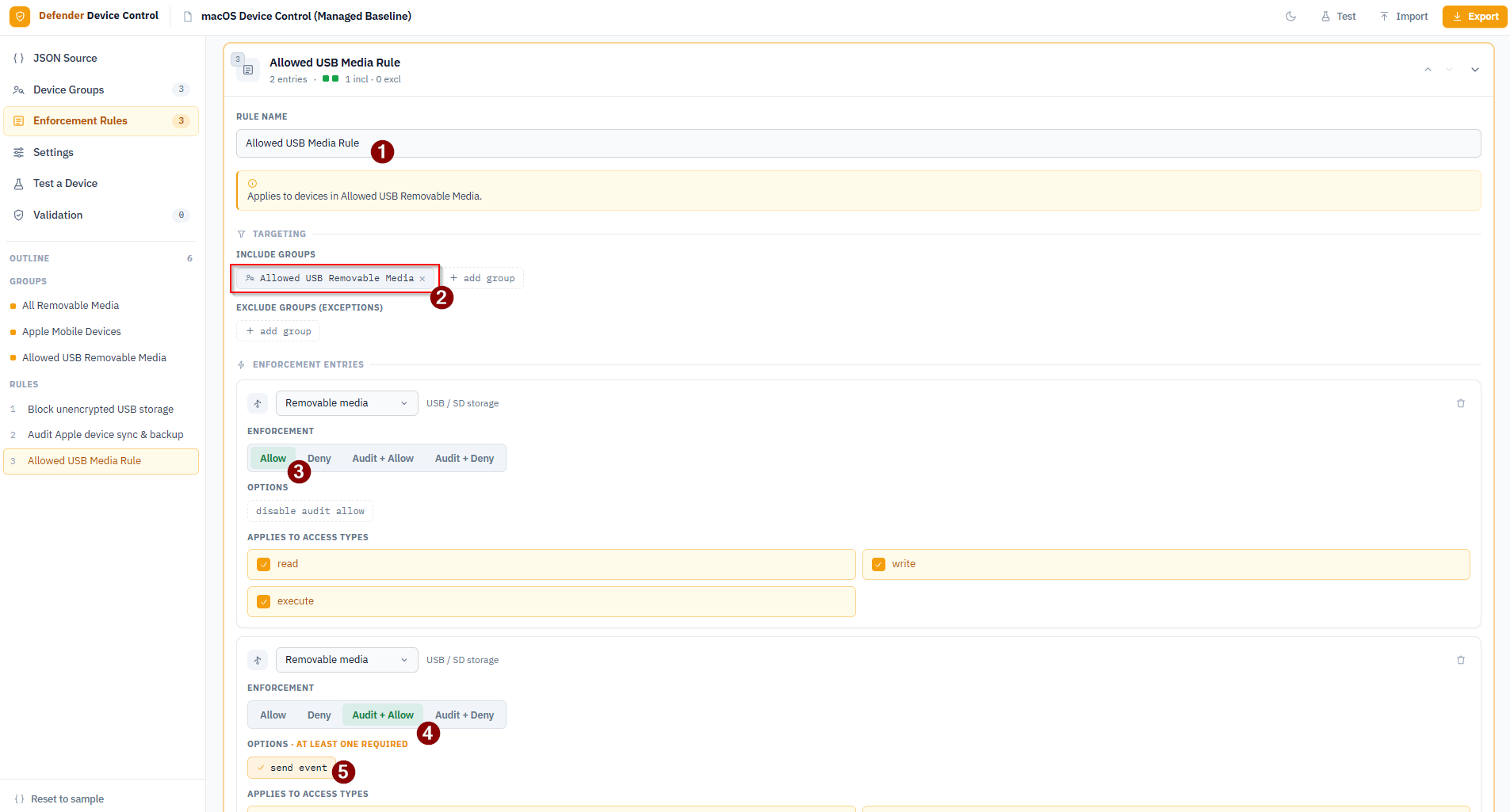
Task: Select Audit + Deny in the second entry
Action: 464,715
